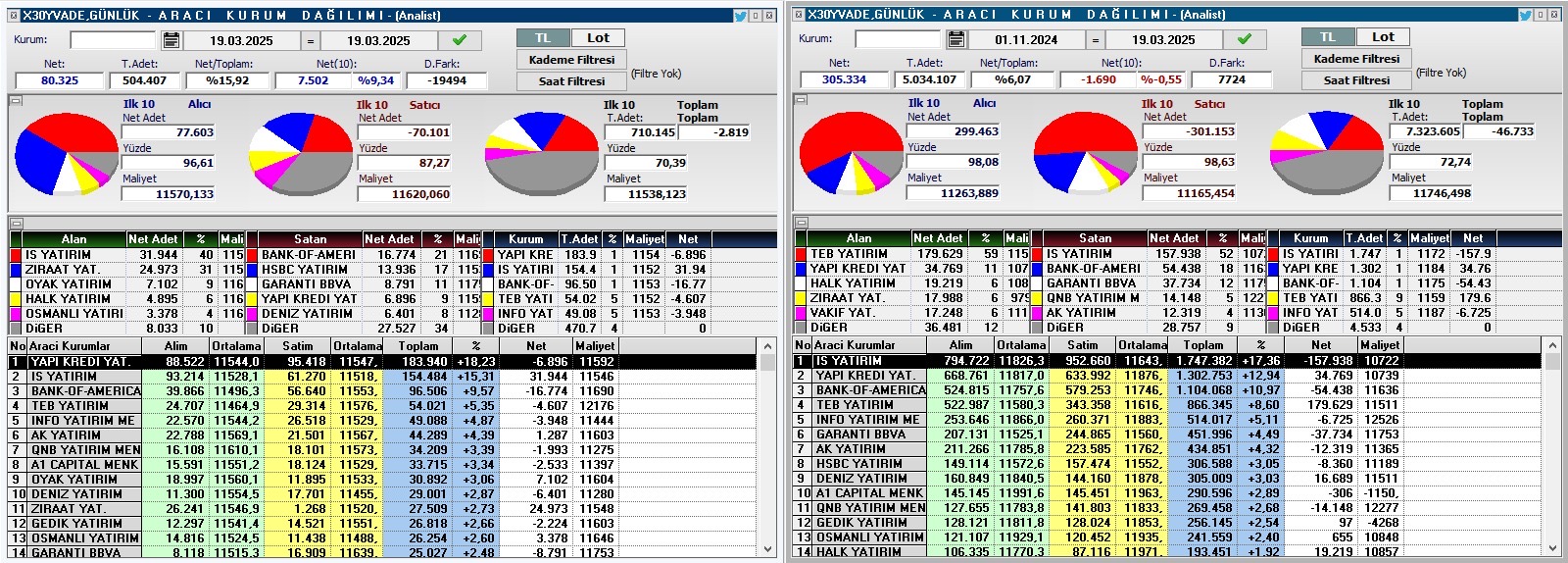Open the Kademe Filtresi in the right window

(x=1356, y=58)
